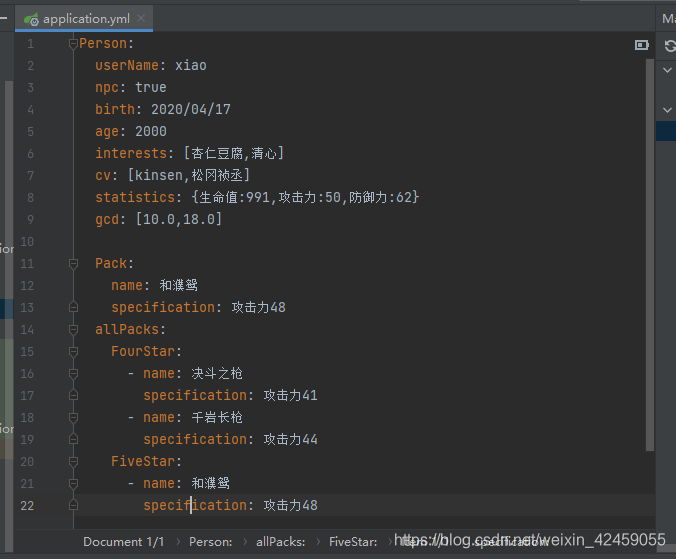This screenshot has width=676, height=559.
Task: Toggle reader mode icon at editor top-right
Action: (642, 45)
